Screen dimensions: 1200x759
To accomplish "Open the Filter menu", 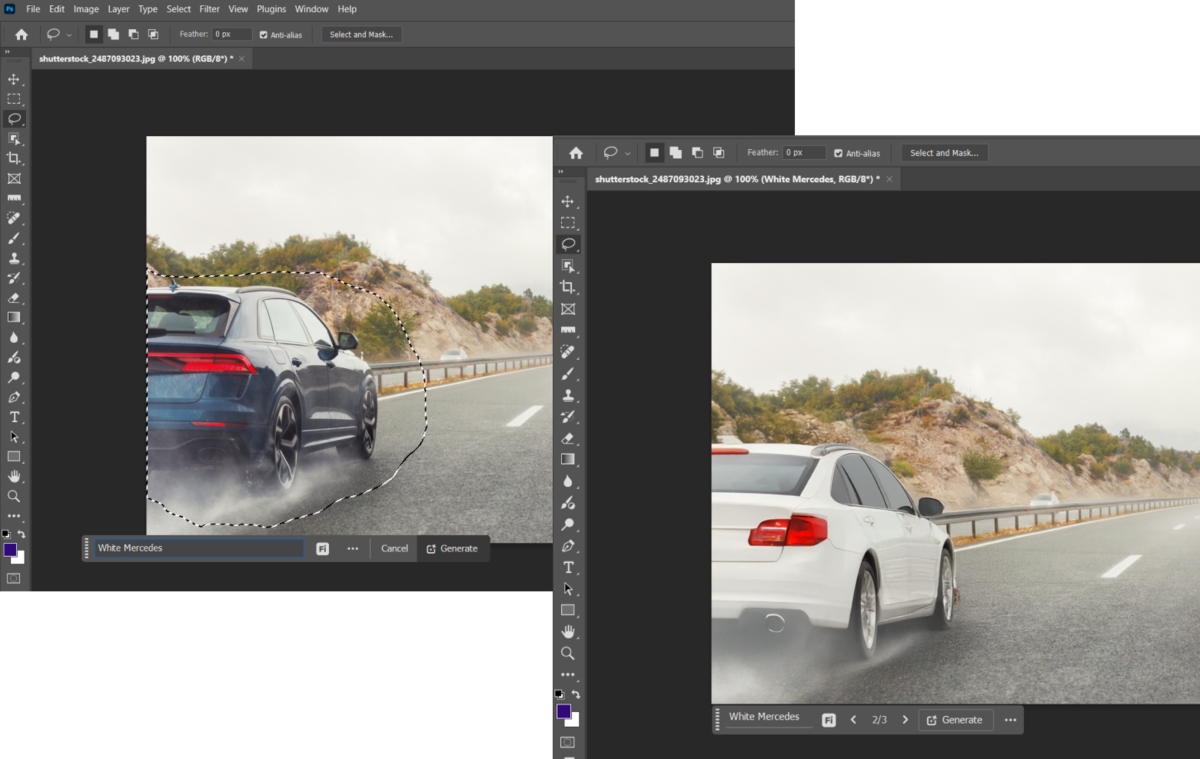I will (x=209, y=9).
